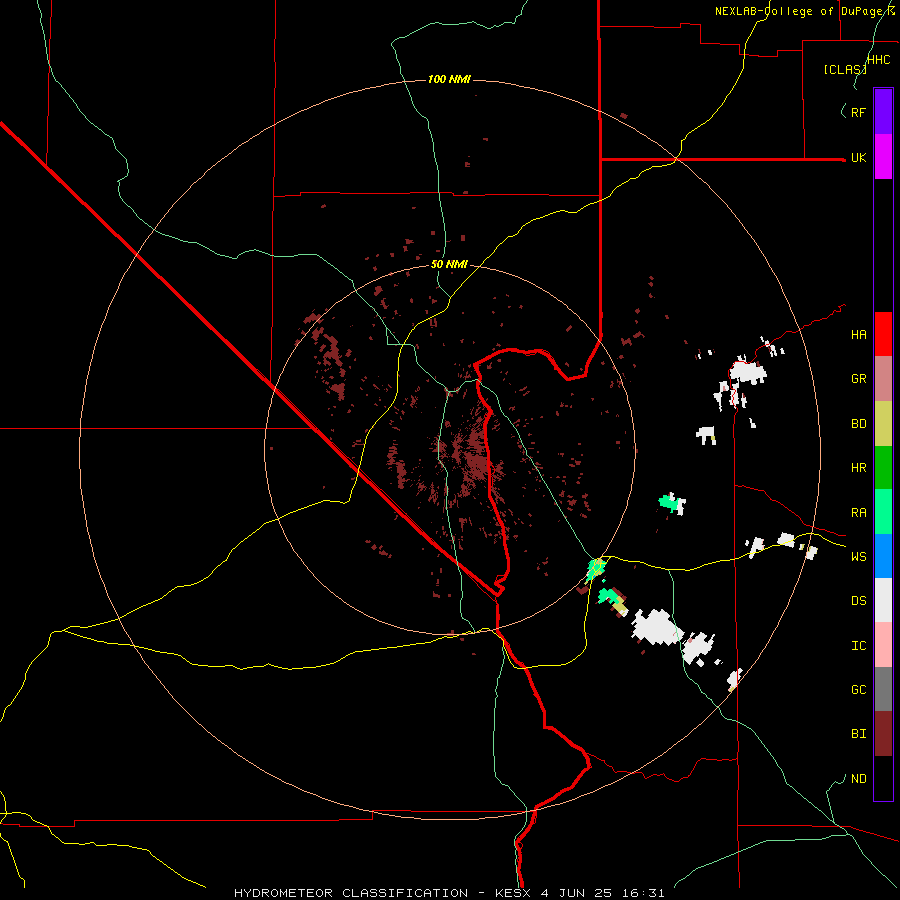Select the GR hail color swatch

883,379
